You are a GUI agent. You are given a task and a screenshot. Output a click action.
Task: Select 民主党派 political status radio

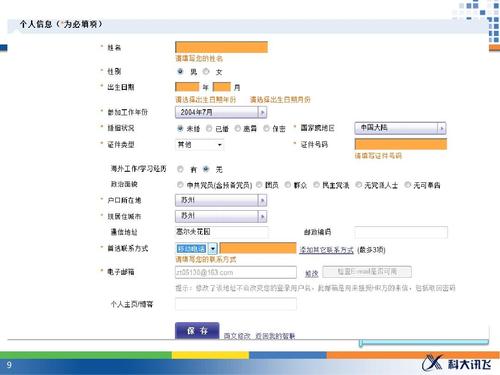316,185
